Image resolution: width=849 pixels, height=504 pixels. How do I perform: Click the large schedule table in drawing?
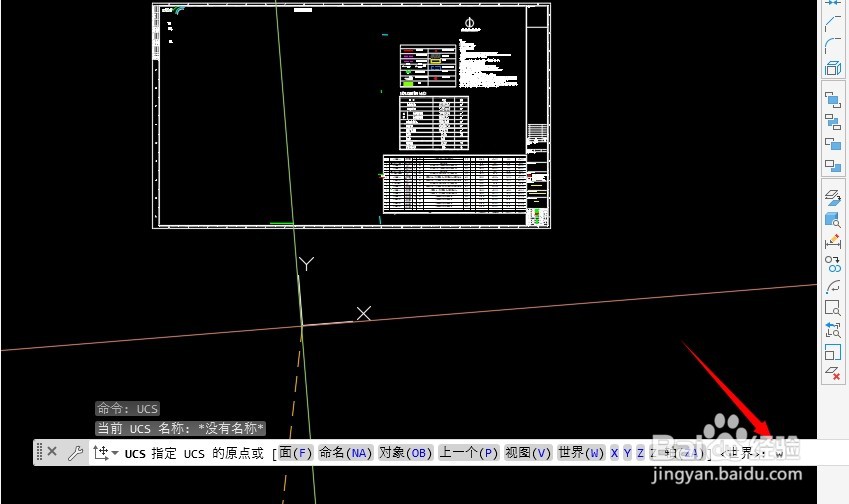tap(454, 184)
